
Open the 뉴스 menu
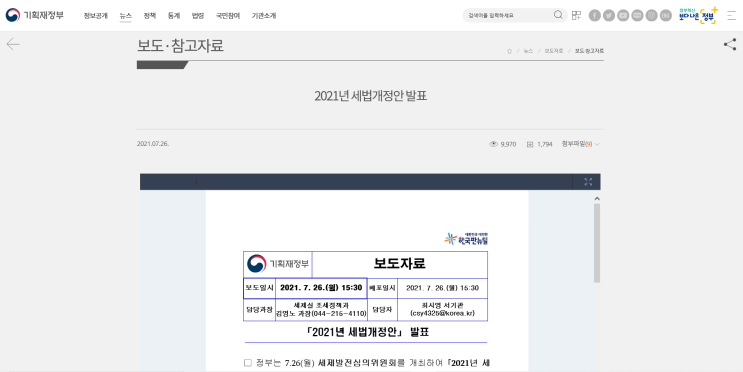[126, 16]
